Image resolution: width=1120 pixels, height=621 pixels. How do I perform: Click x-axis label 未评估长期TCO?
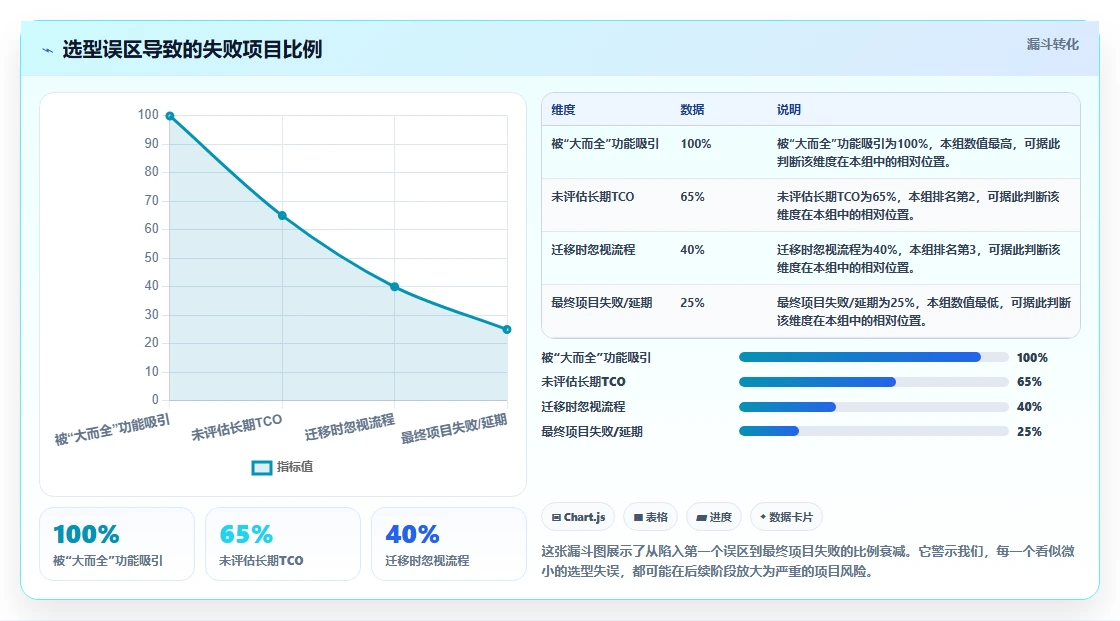[236, 427]
